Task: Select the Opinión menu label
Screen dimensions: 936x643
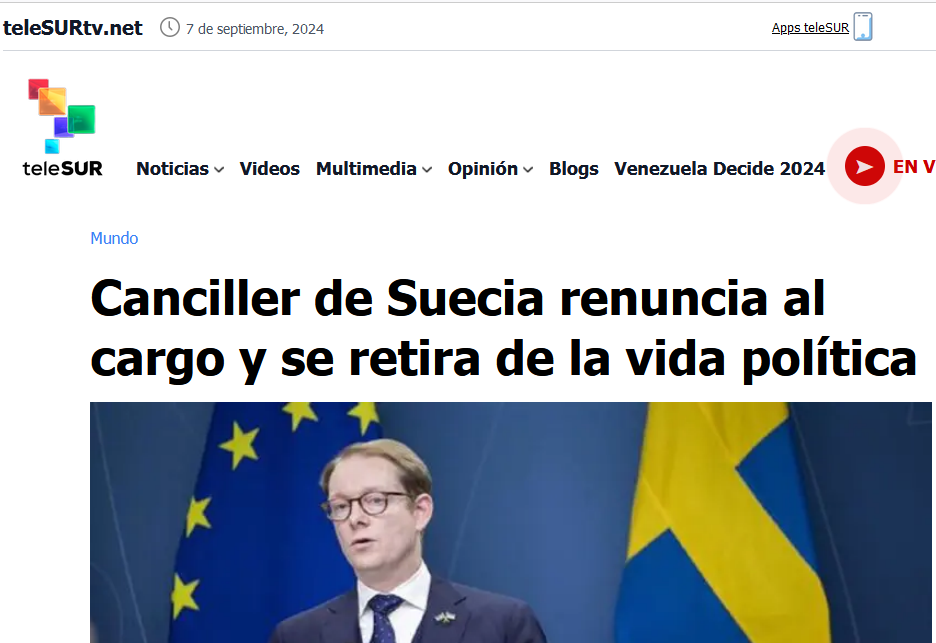Action: pyautogui.click(x=483, y=169)
